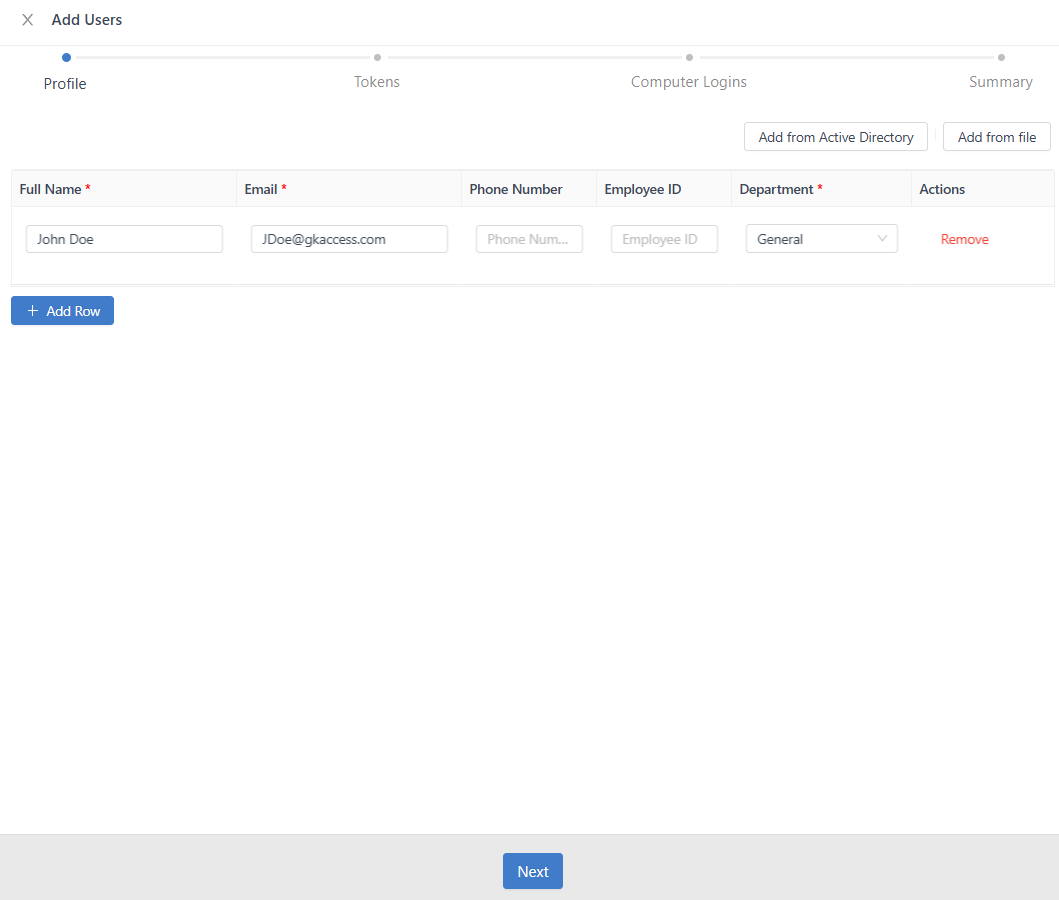
Task: Click the Department dropdown chevron arrow
Action: coord(882,239)
